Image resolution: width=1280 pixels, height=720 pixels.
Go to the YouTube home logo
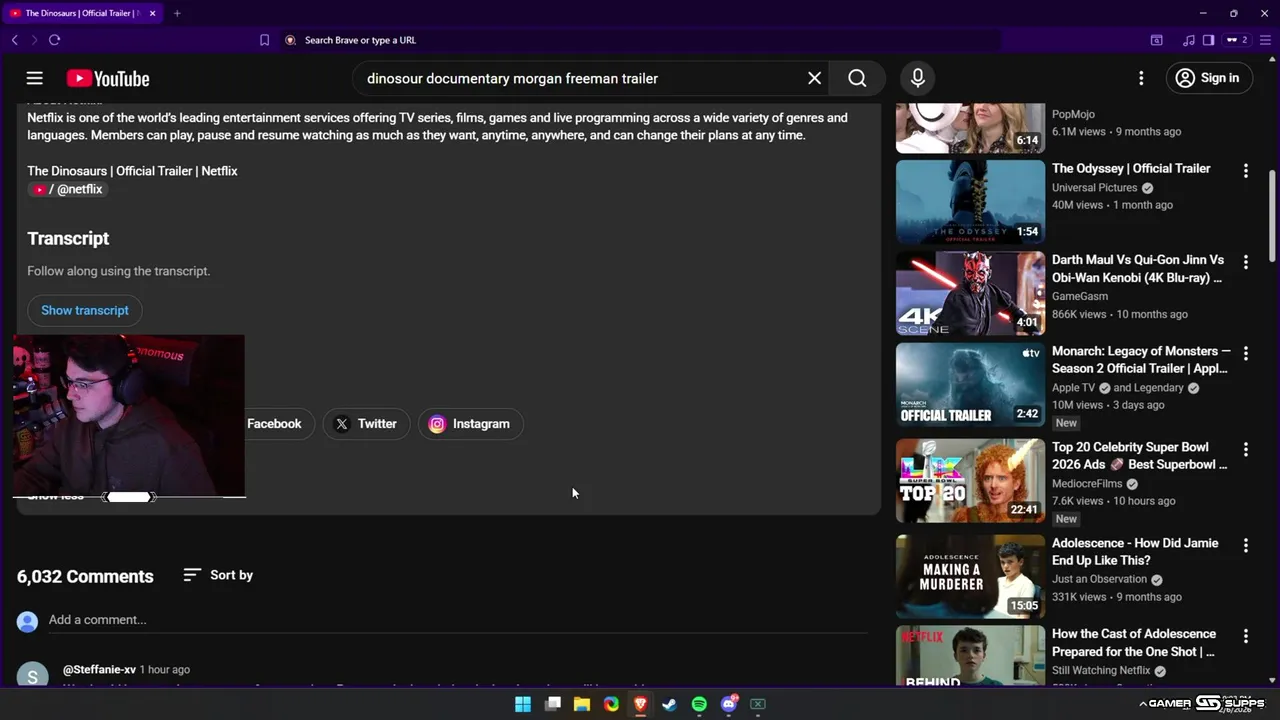108,79
